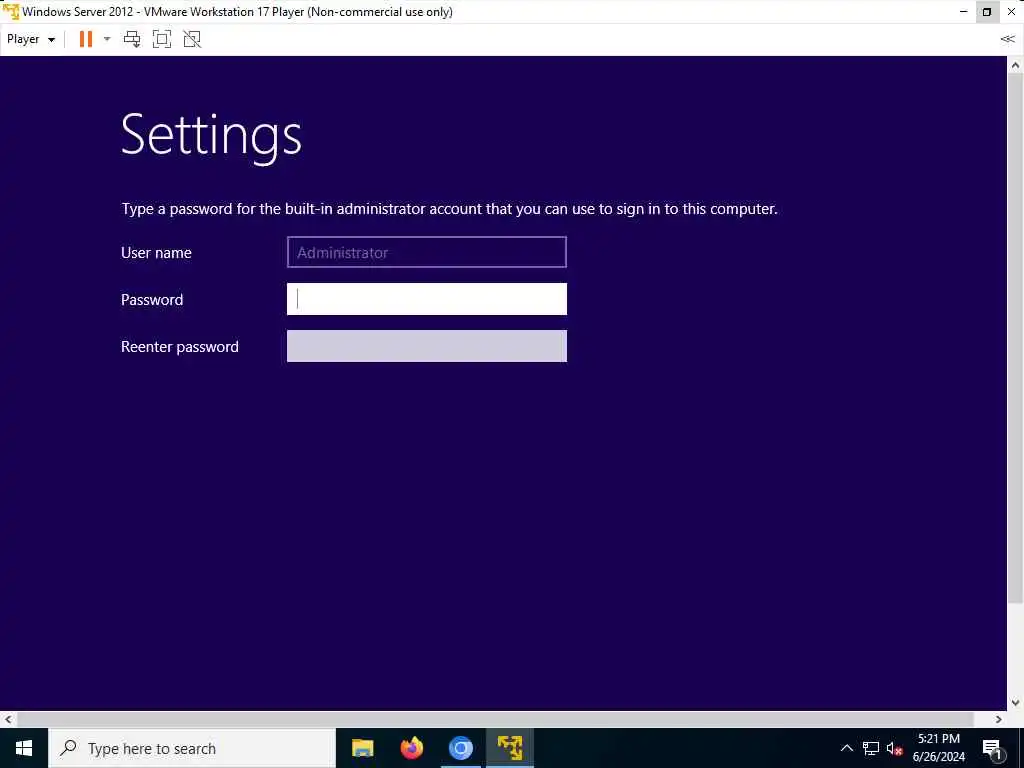Select VMware Player taskbar icon

pos(509,748)
